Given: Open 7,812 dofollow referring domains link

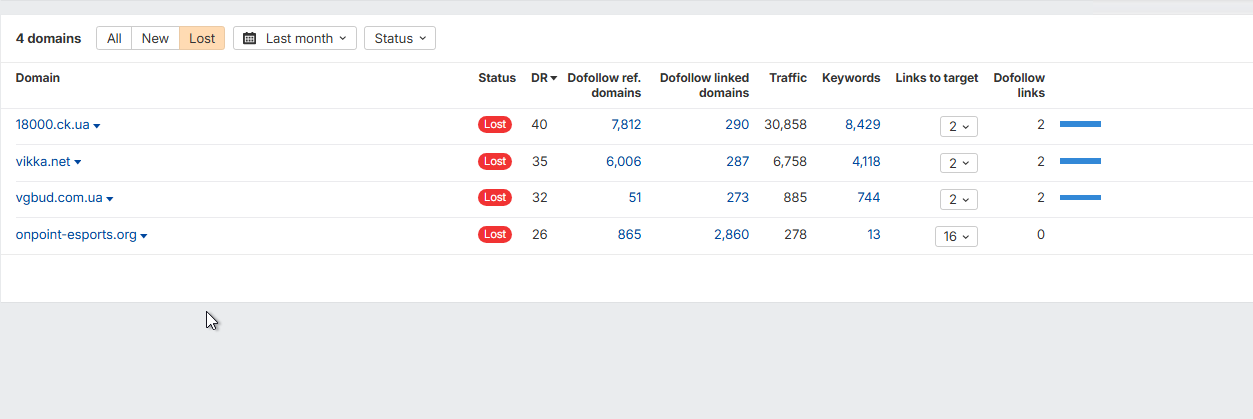Looking at the screenshot, I should coord(626,125).
